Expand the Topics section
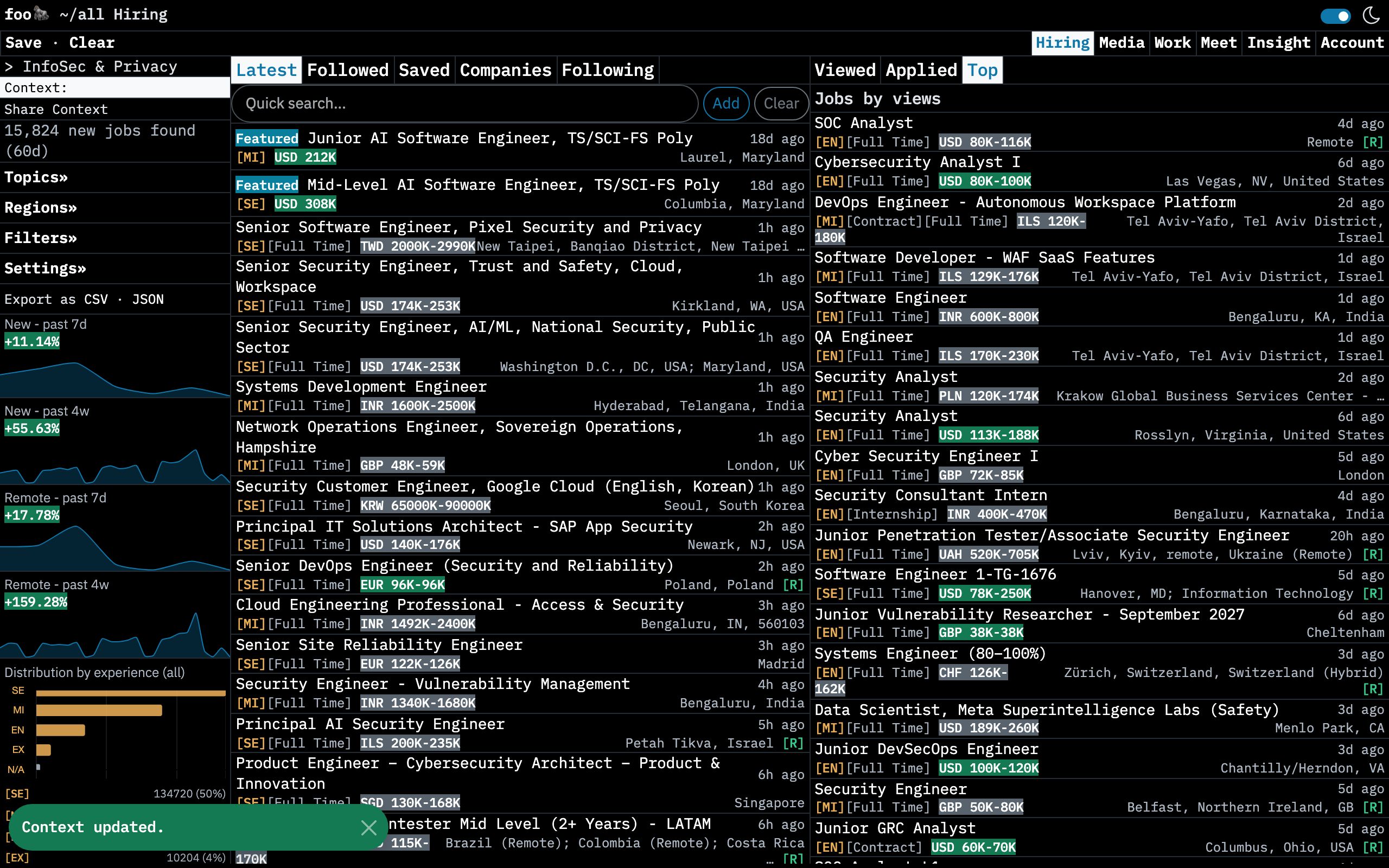The height and width of the screenshot is (868, 1389). [36, 177]
